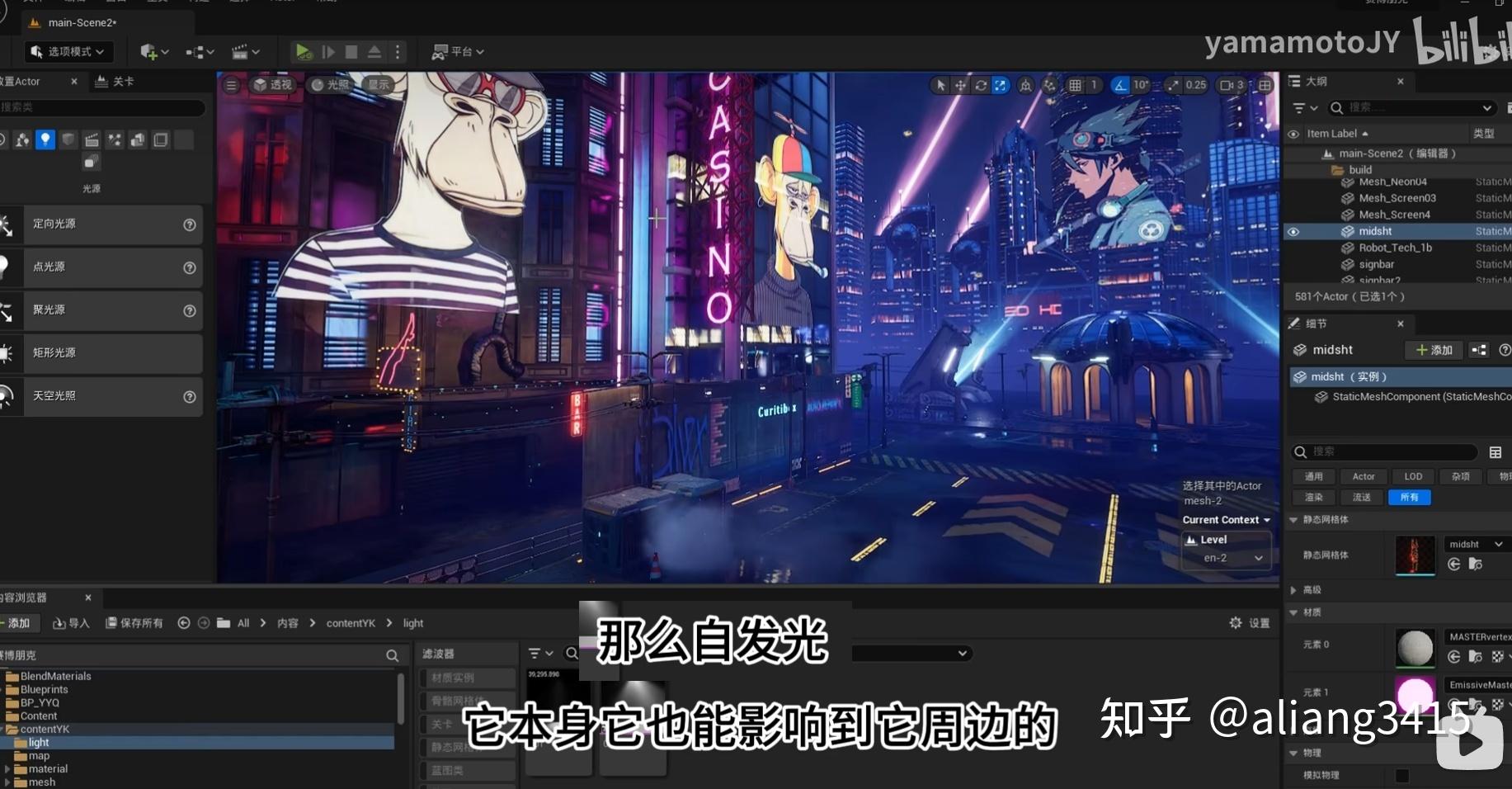Viewport: 1512px width, 789px height.
Task: Click 保存所有 (Save All) in the Content Browser
Action: coord(134,623)
